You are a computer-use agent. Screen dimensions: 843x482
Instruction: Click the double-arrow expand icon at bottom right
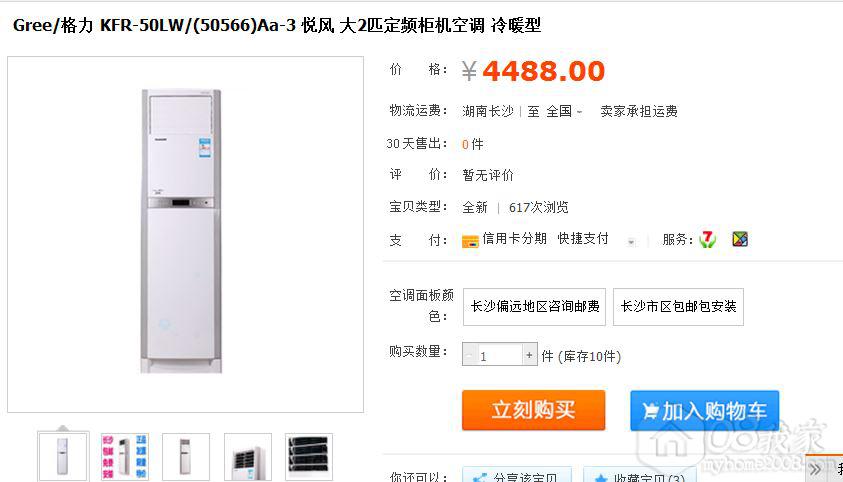[816, 470]
